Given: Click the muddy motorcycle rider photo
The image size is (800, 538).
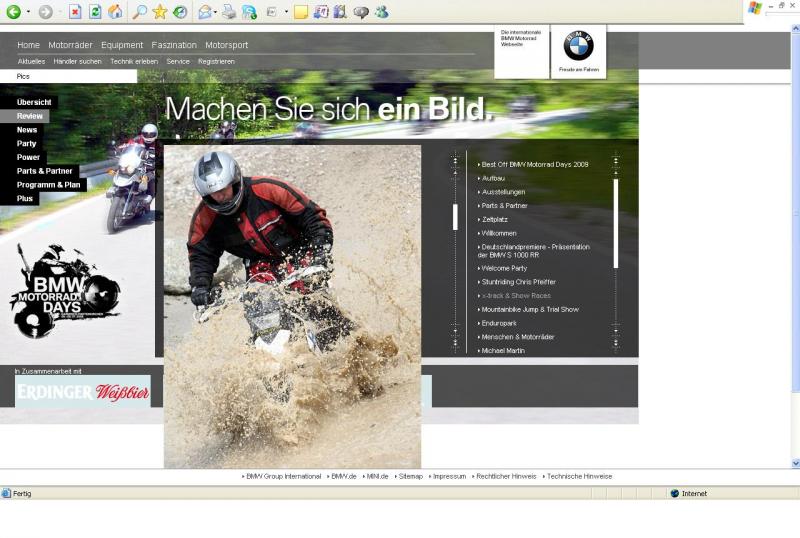Looking at the screenshot, I should pos(292,306).
